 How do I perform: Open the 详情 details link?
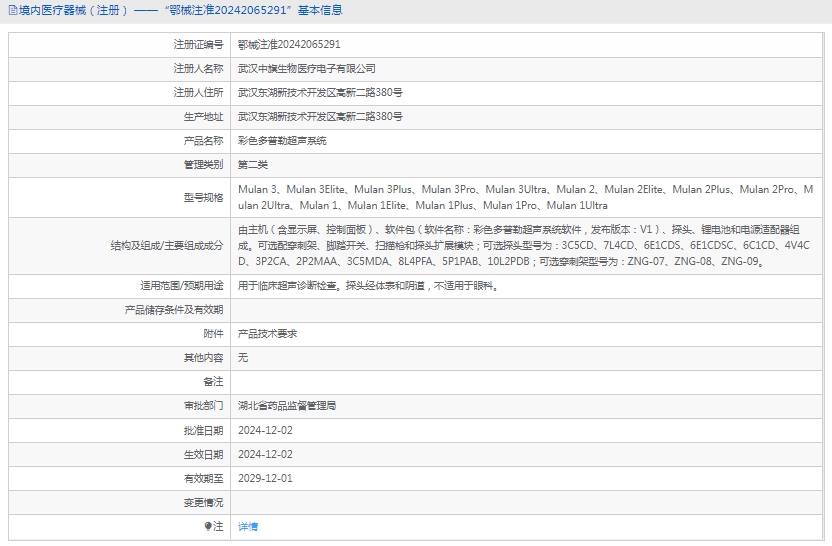click(247, 526)
